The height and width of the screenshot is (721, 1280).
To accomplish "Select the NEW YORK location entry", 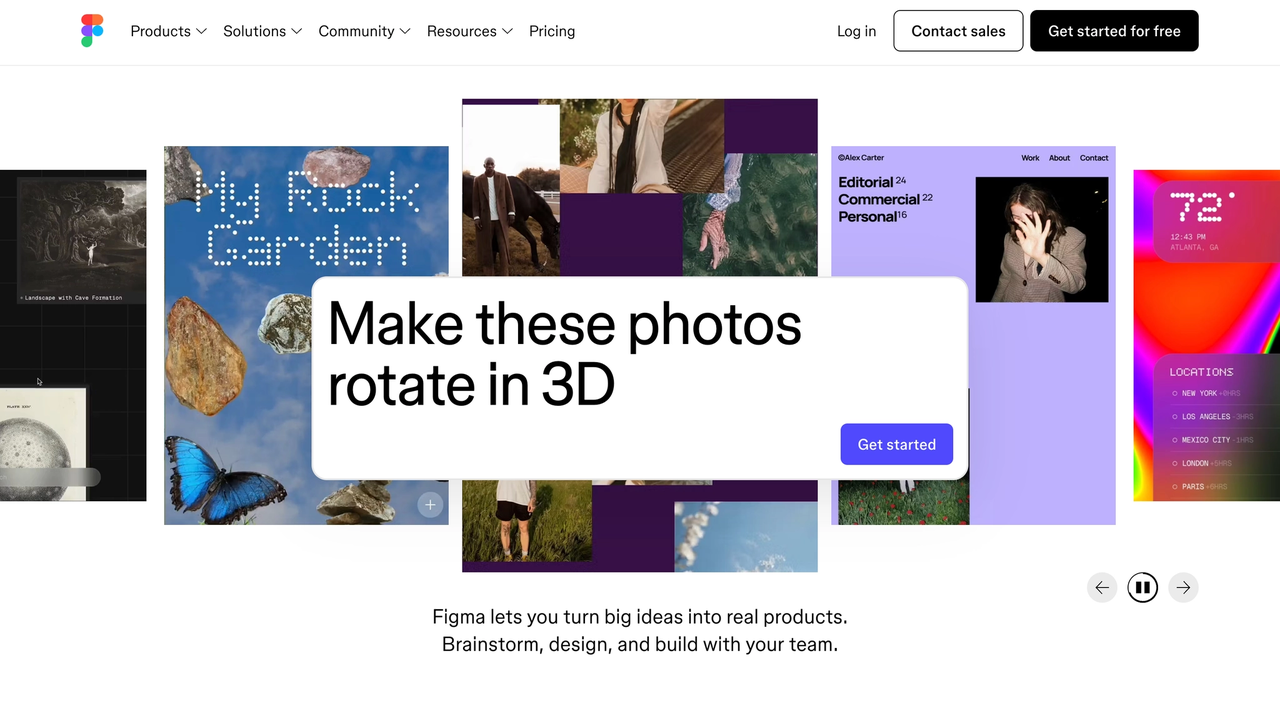I will [1205, 393].
